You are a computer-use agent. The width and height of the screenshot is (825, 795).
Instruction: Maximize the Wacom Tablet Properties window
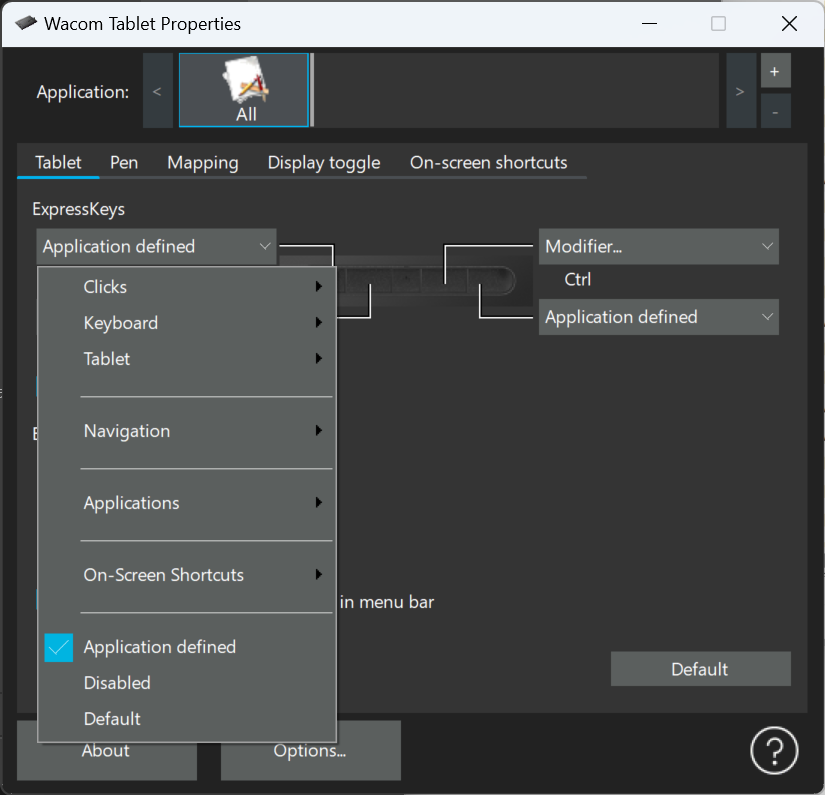tap(718, 24)
